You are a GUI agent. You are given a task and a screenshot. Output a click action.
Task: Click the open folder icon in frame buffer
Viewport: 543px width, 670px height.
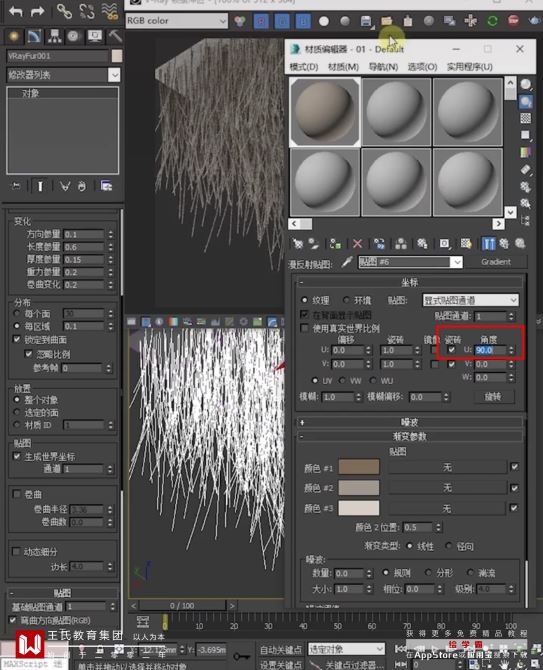(x=387, y=21)
